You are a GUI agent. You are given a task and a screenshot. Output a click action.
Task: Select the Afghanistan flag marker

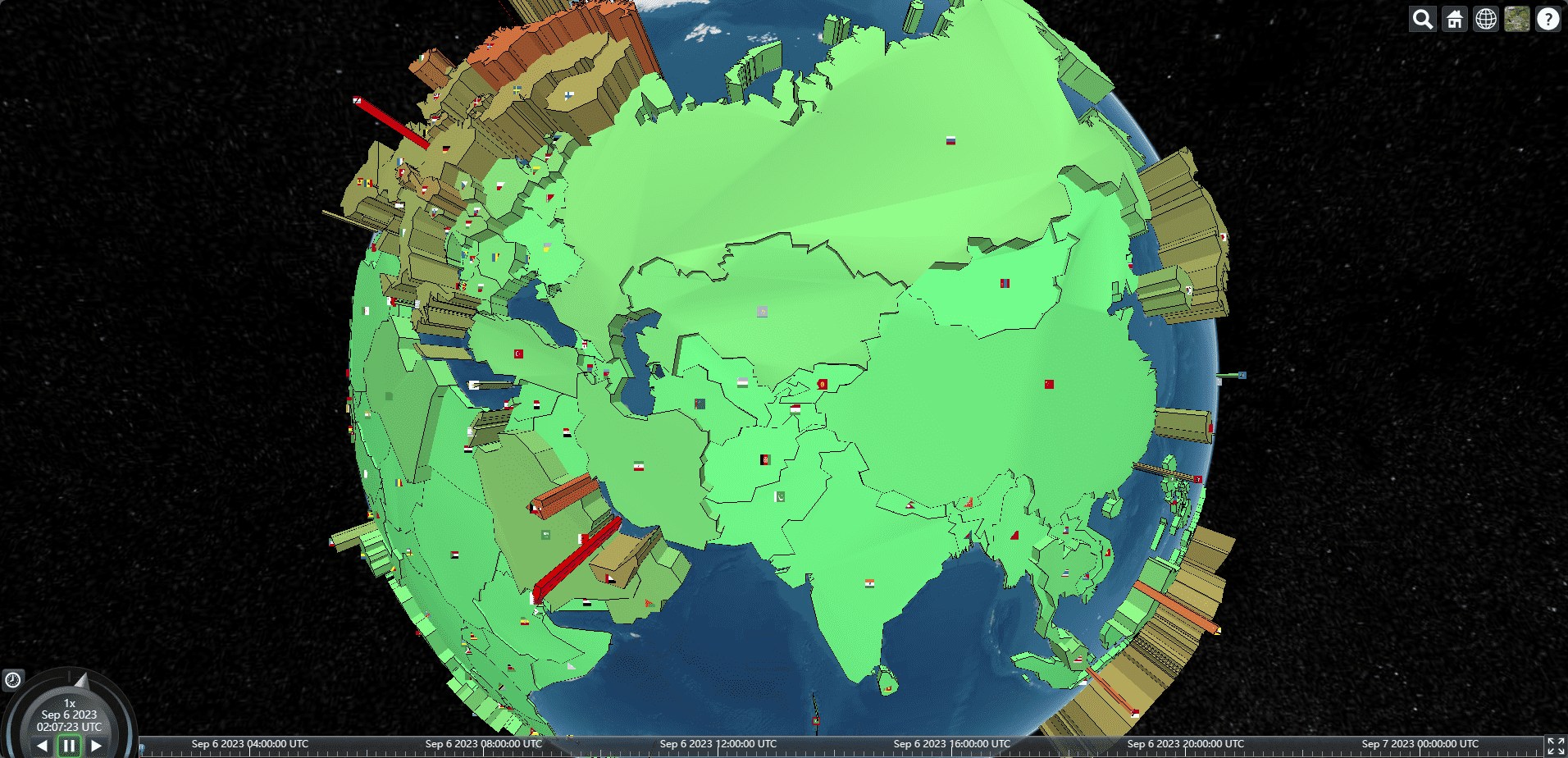coord(765,459)
